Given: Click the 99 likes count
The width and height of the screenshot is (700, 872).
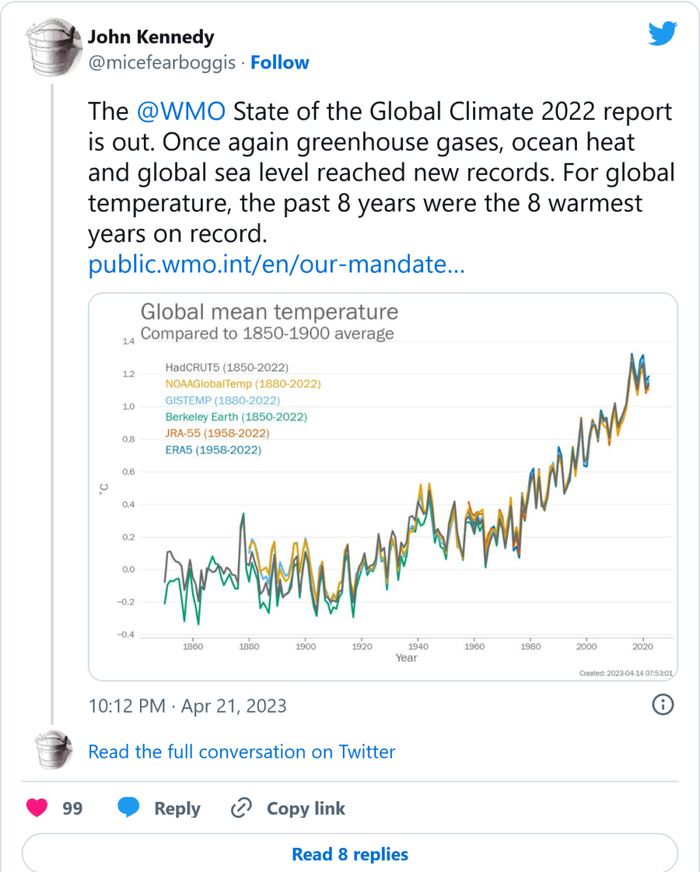Looking at the screenshot, I should click(72, 809).
